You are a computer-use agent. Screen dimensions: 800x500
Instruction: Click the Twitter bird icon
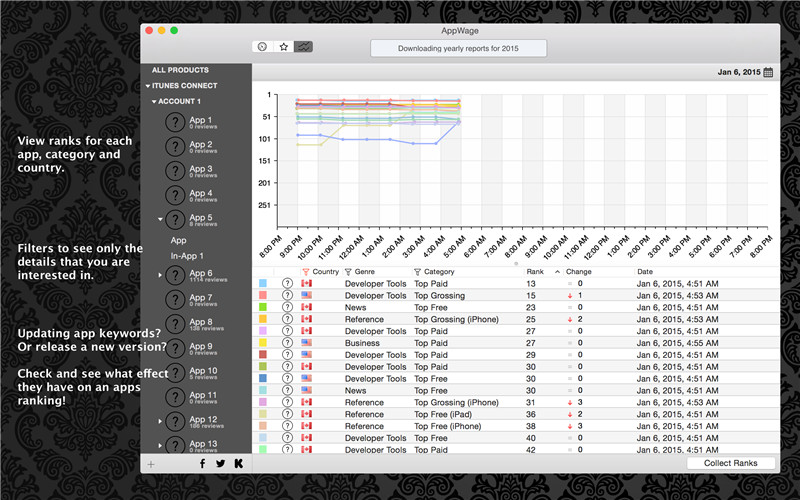[x=221, y=463]
